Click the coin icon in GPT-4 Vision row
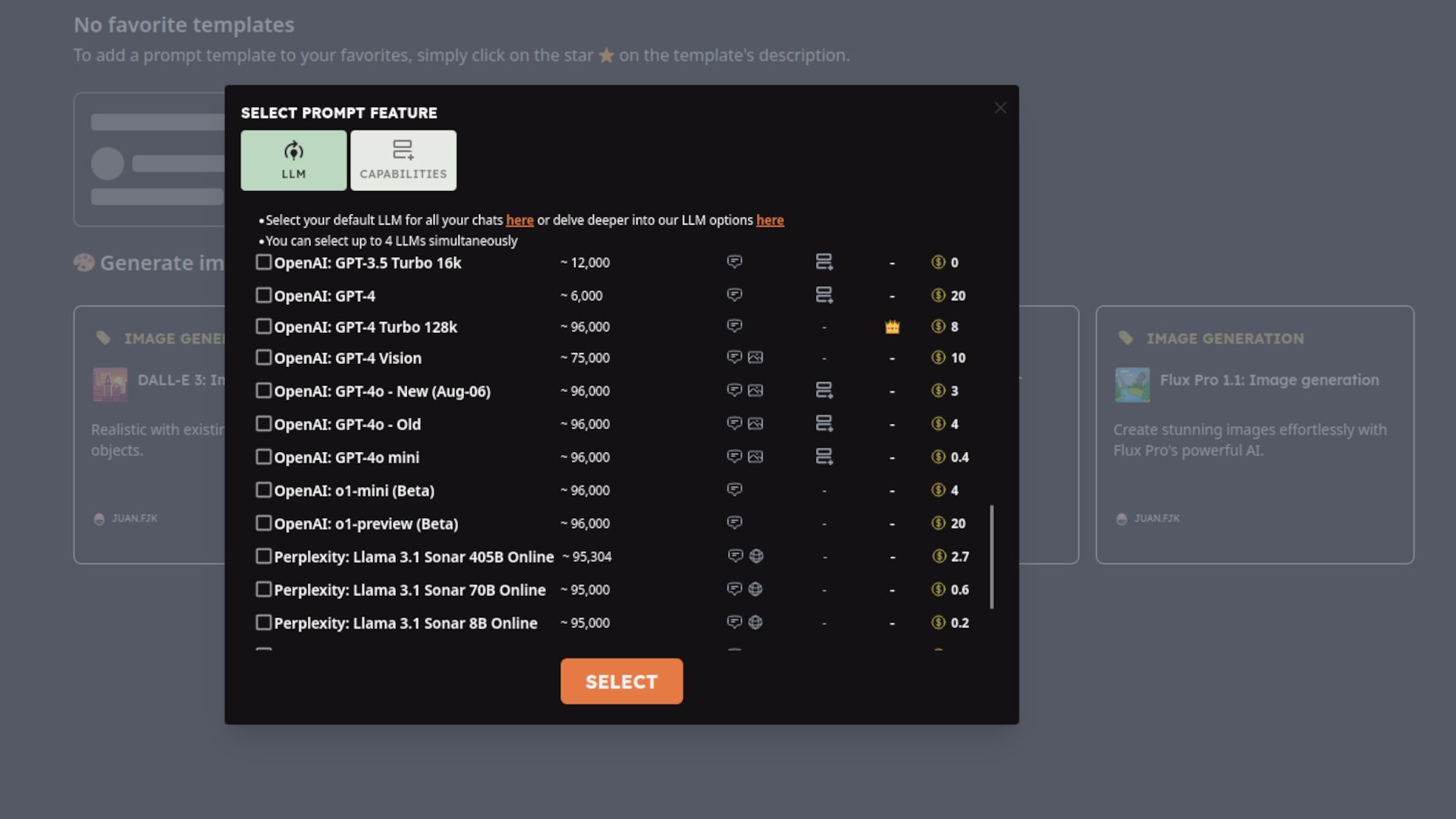This screenshot has height=819, width=1456. [x=938, y=357]
